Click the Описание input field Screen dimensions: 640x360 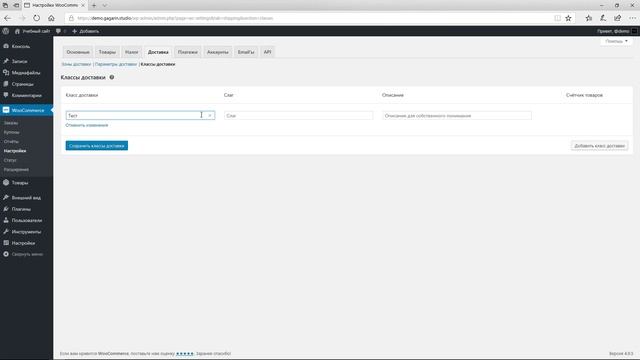click(457, 116)
